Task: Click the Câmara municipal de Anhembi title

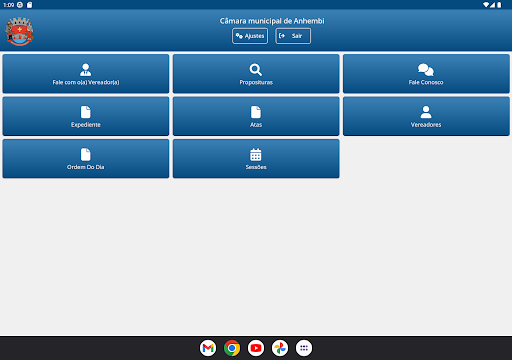Action: pyautogui.click(x=272, y=21)
